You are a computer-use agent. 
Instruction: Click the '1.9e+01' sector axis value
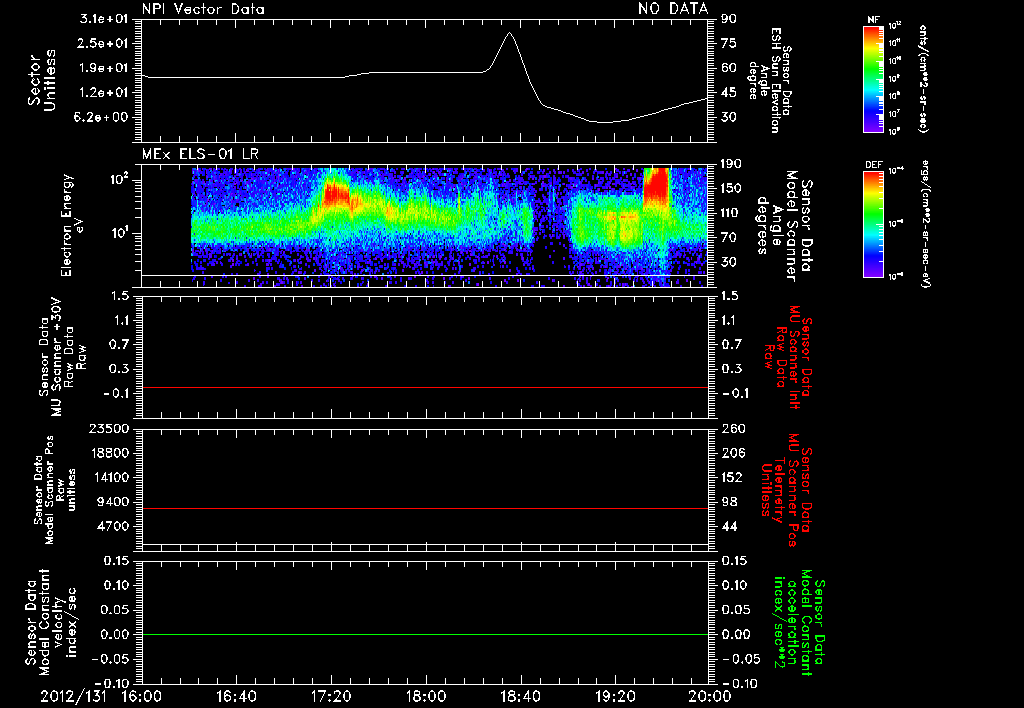[104, 68]
